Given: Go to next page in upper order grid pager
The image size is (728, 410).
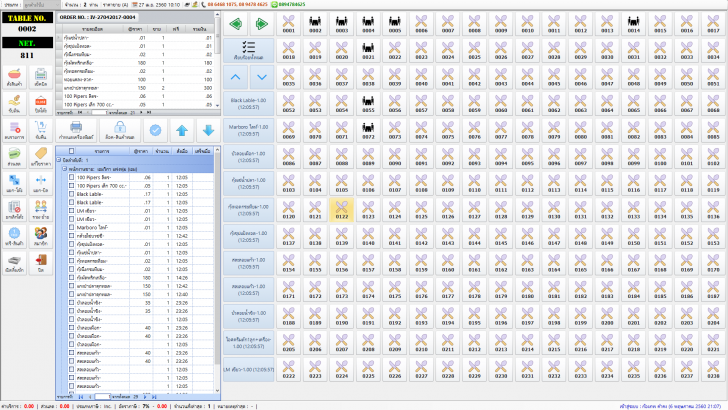Looking at the screenshot, I should (141, 112).
